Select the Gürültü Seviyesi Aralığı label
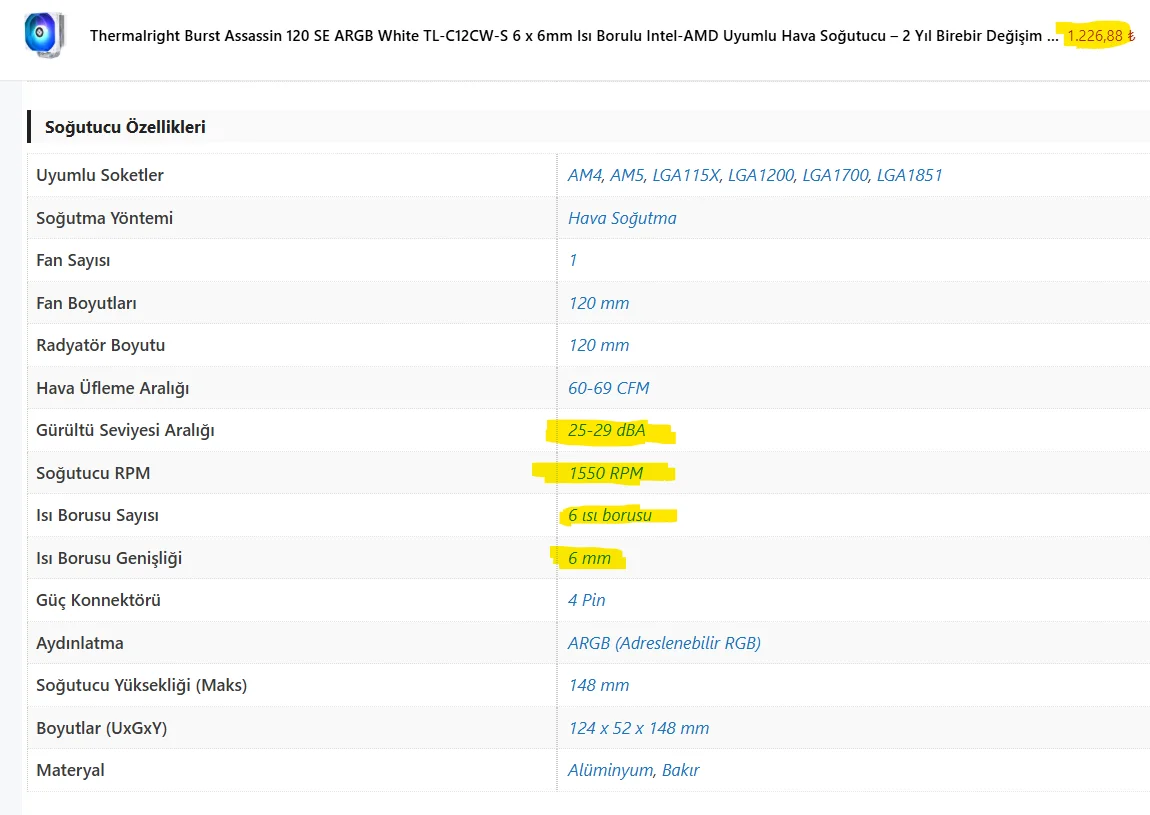The height and width of the screenshot is (815, 1150). click(x=125, y=431)
